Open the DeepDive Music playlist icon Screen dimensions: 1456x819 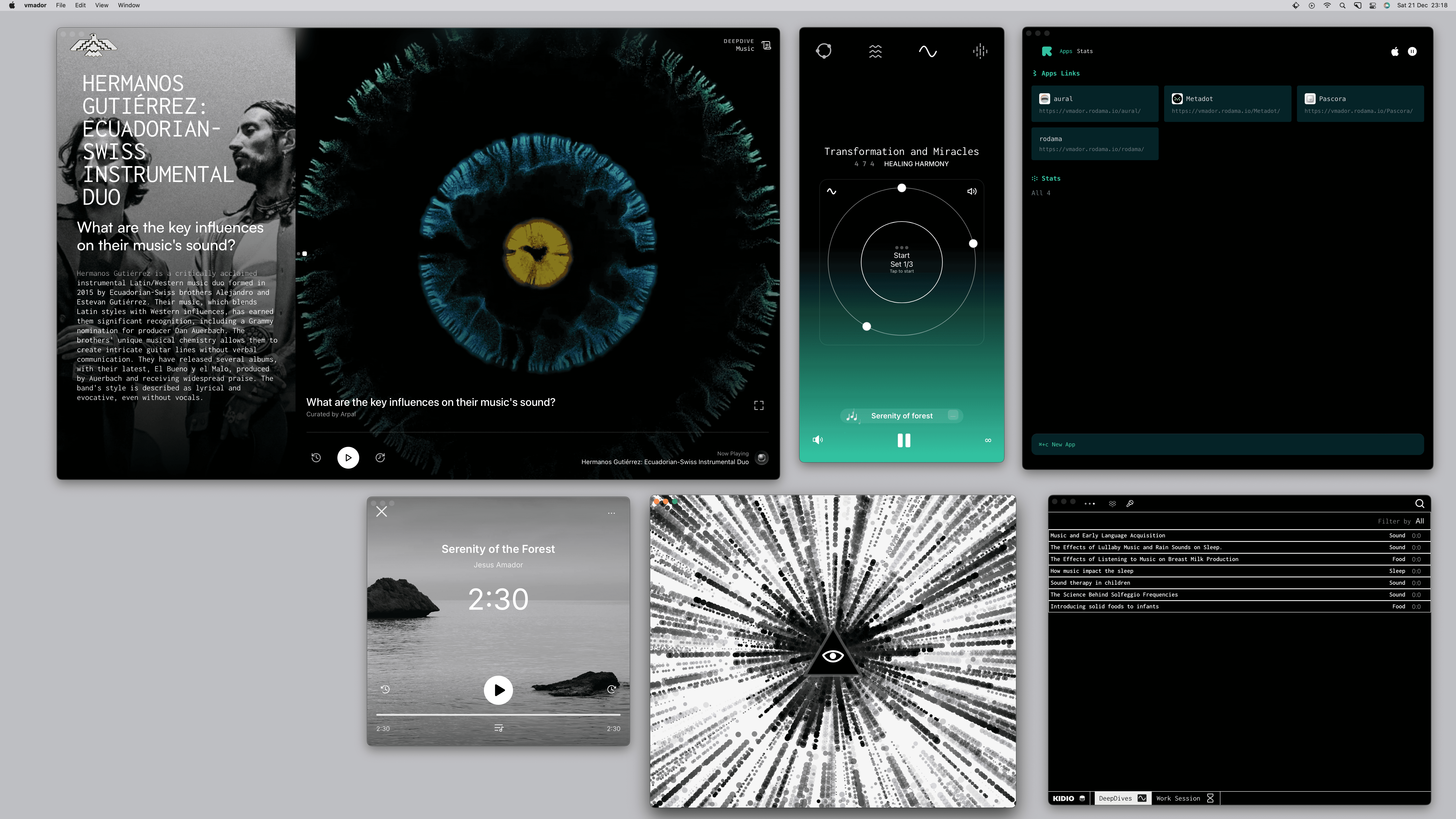click(x=766, y=45)
